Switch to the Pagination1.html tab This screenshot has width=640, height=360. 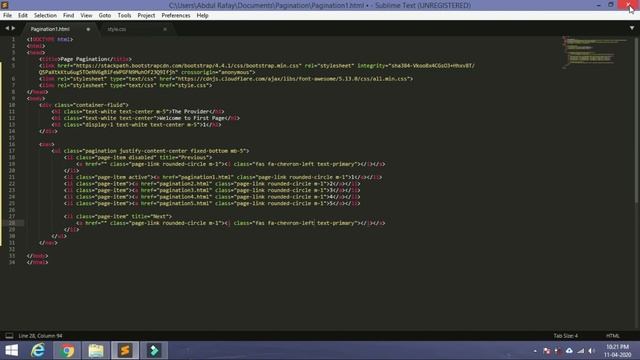pos(50,29)
